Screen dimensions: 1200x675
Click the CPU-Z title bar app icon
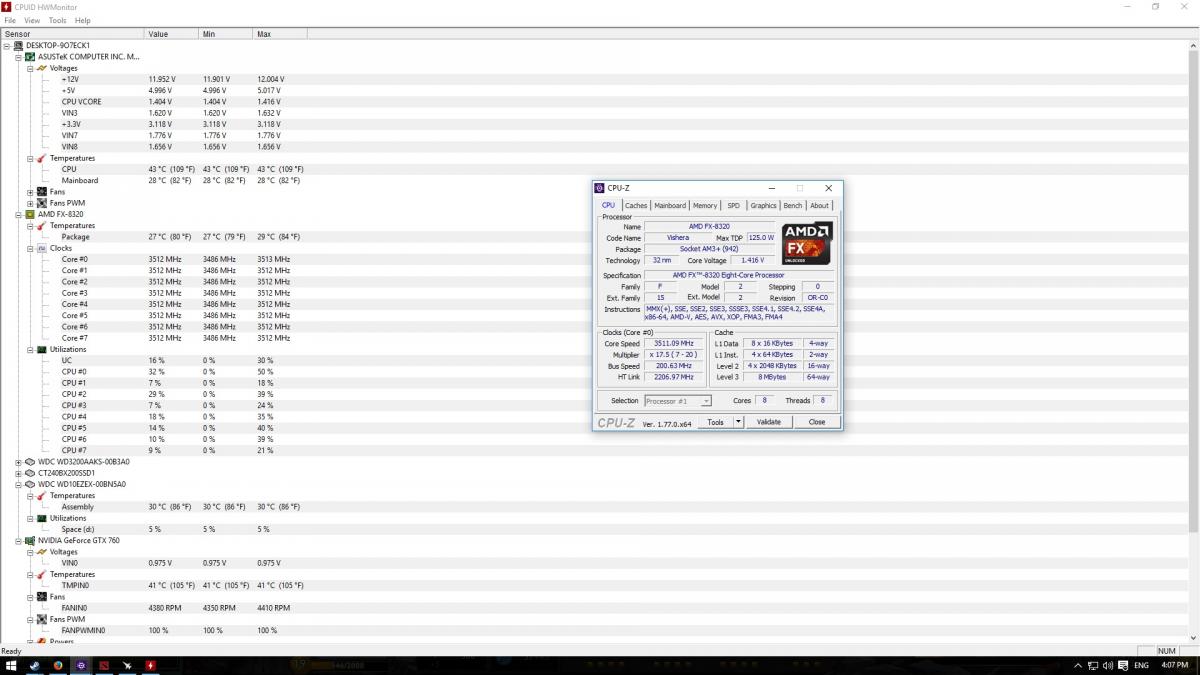point(600,188)
